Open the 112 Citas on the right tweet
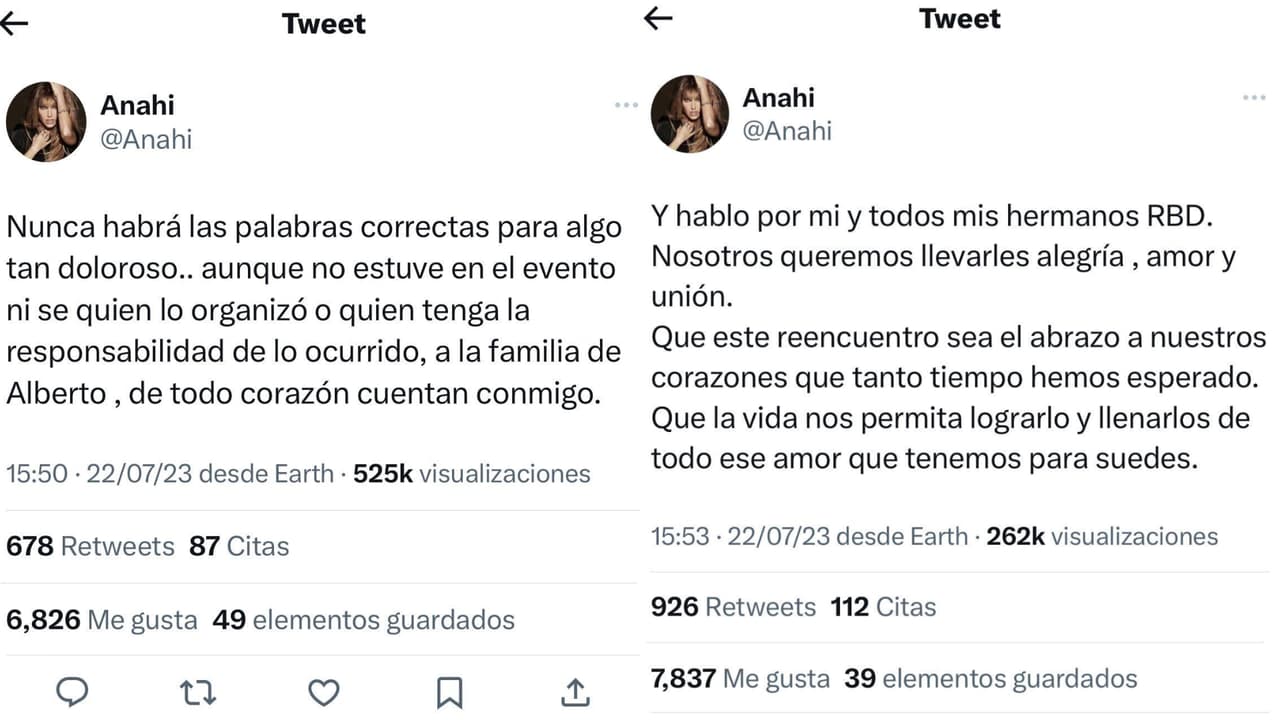This screenshot has height=720, width=1280. click(883, 607)
